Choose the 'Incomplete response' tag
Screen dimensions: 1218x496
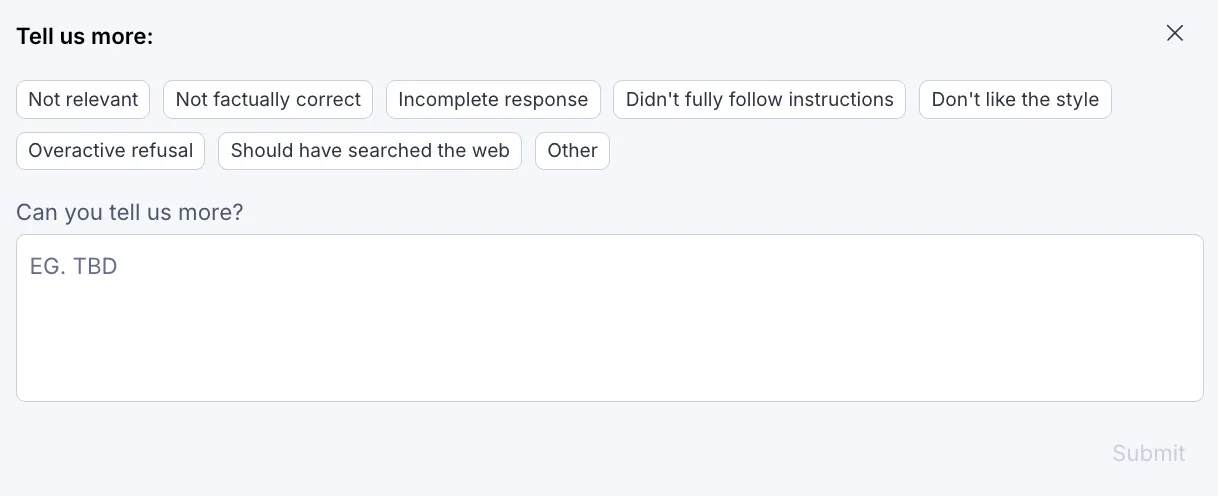point(493,100)
